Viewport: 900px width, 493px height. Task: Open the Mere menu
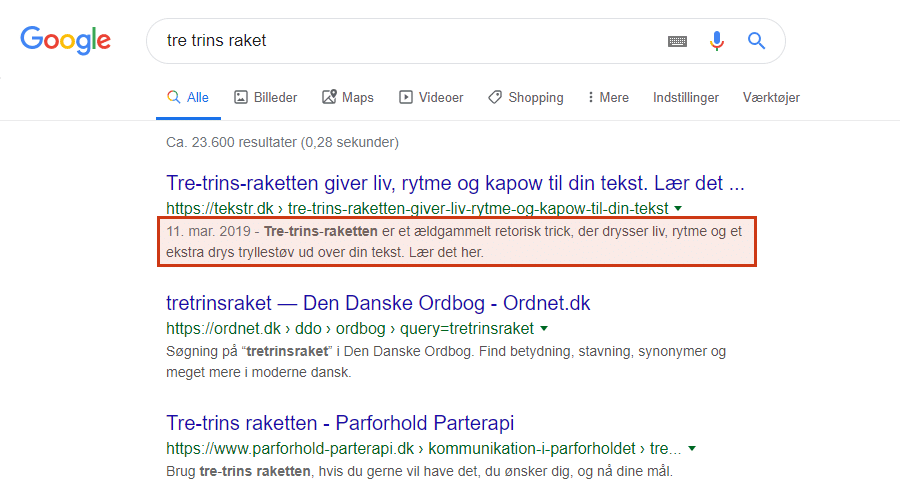click(x=608, y=98)
